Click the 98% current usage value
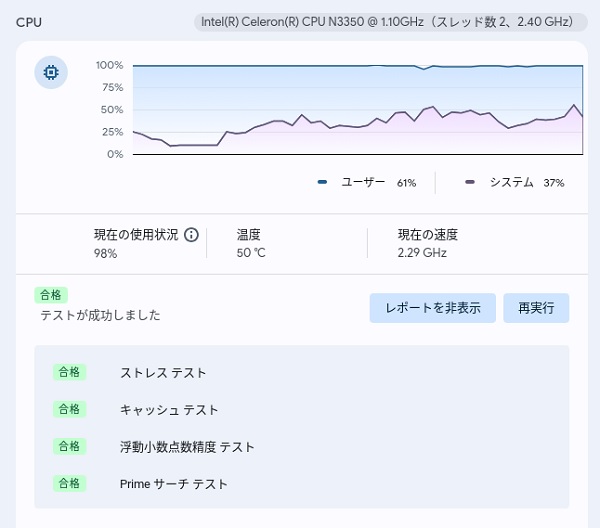 tap(106, 253)
